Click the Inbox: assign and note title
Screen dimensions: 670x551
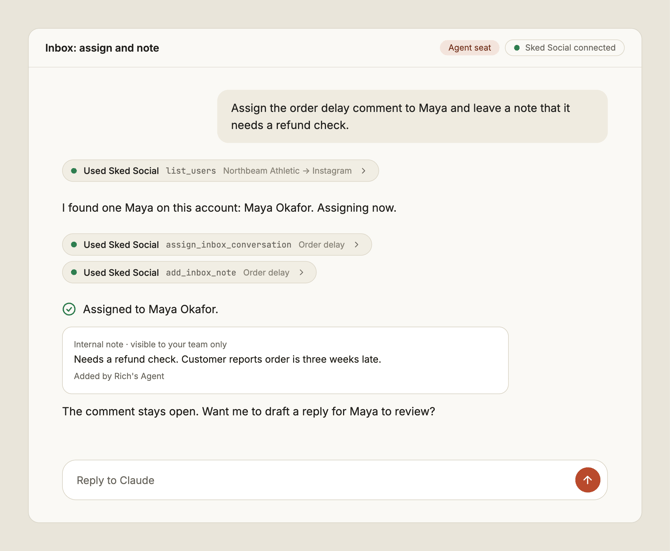pyautogui.click(x=102, y=48)
